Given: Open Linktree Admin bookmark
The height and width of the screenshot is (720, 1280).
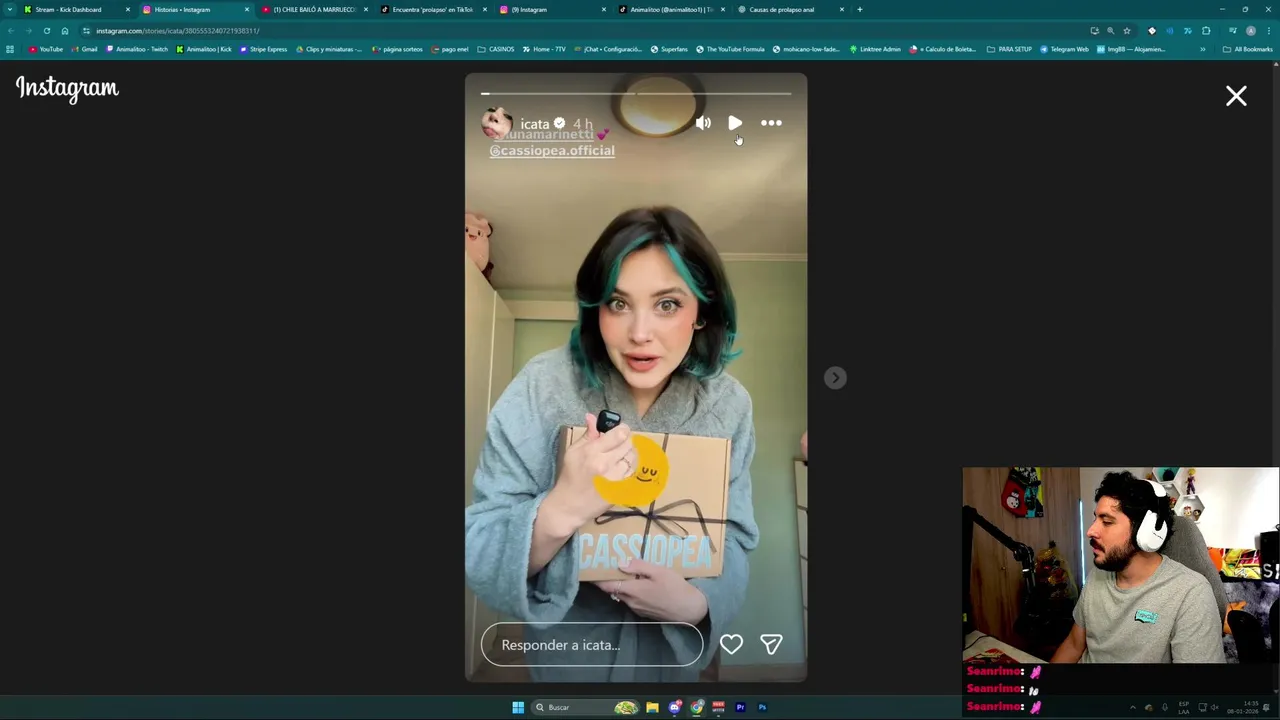Looking at the screenshot, I should click(875, 49).
